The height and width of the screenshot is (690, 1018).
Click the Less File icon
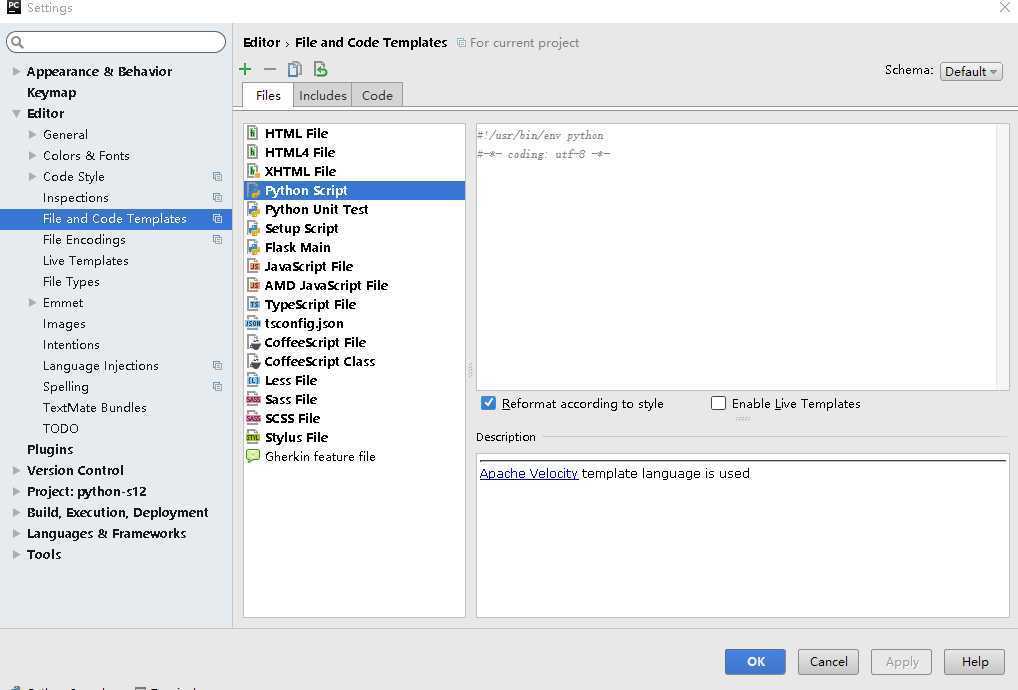[253, 380]
